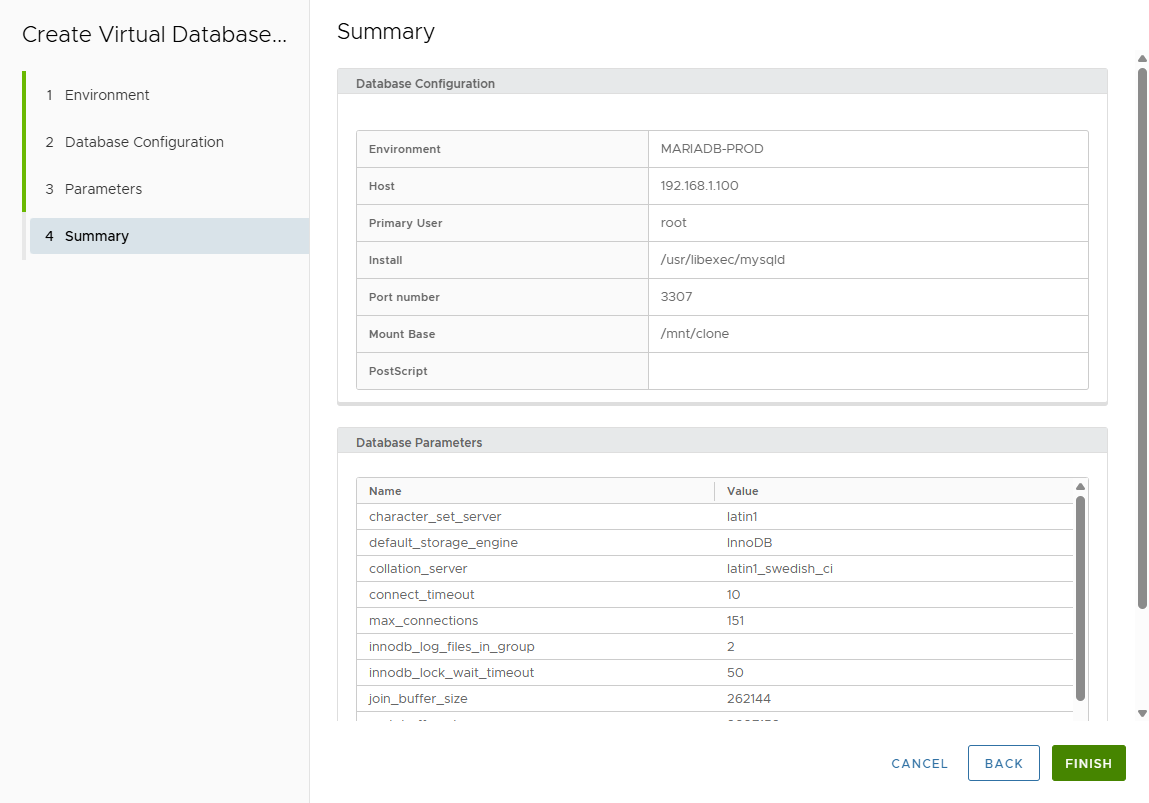Click the Database Parameters table scrollbar thumb

pyautogui.click(x=1080, y=597)
